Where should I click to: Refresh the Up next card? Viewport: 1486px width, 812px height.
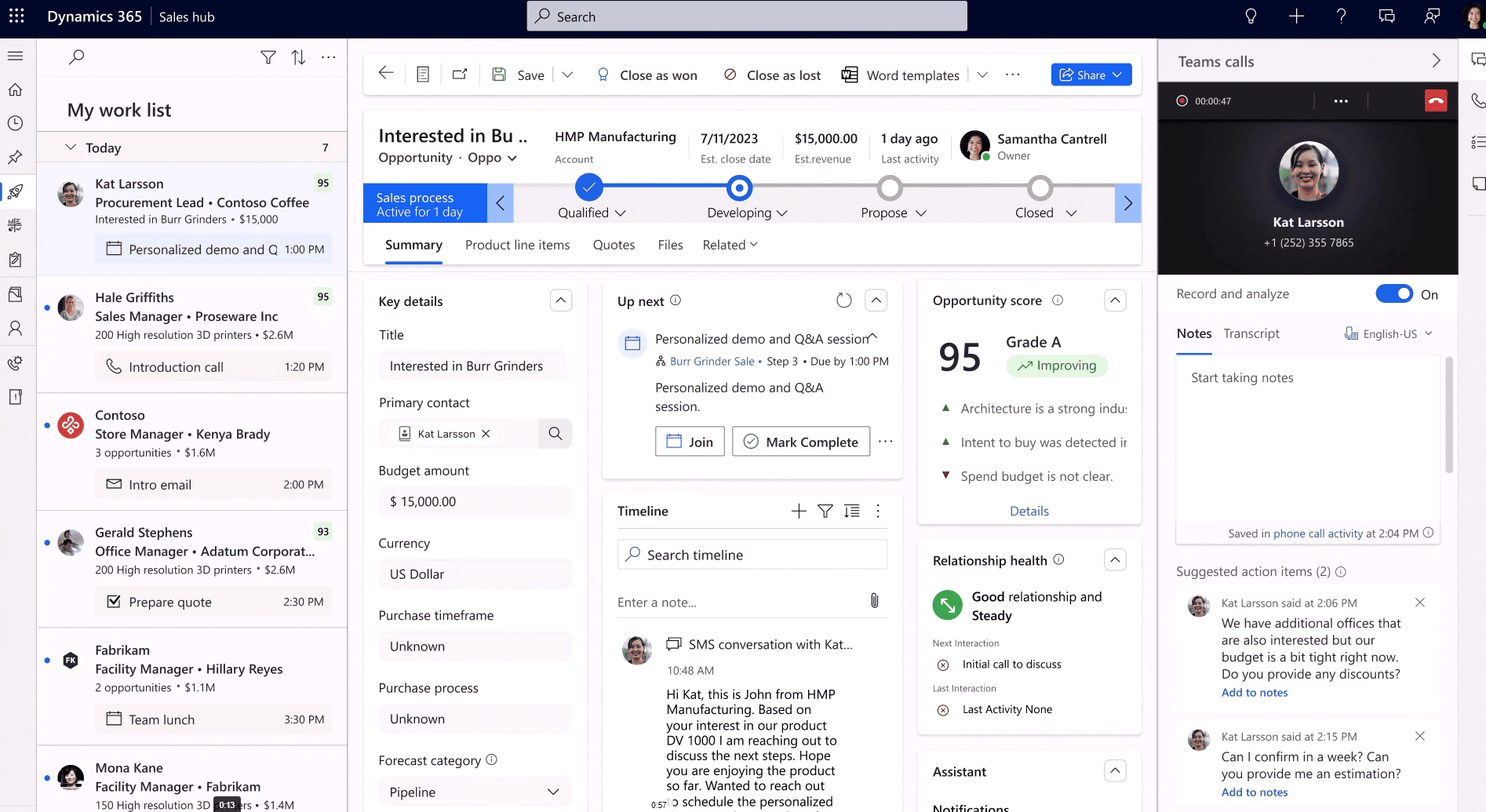pyautogui.click(x=843, y=300)
